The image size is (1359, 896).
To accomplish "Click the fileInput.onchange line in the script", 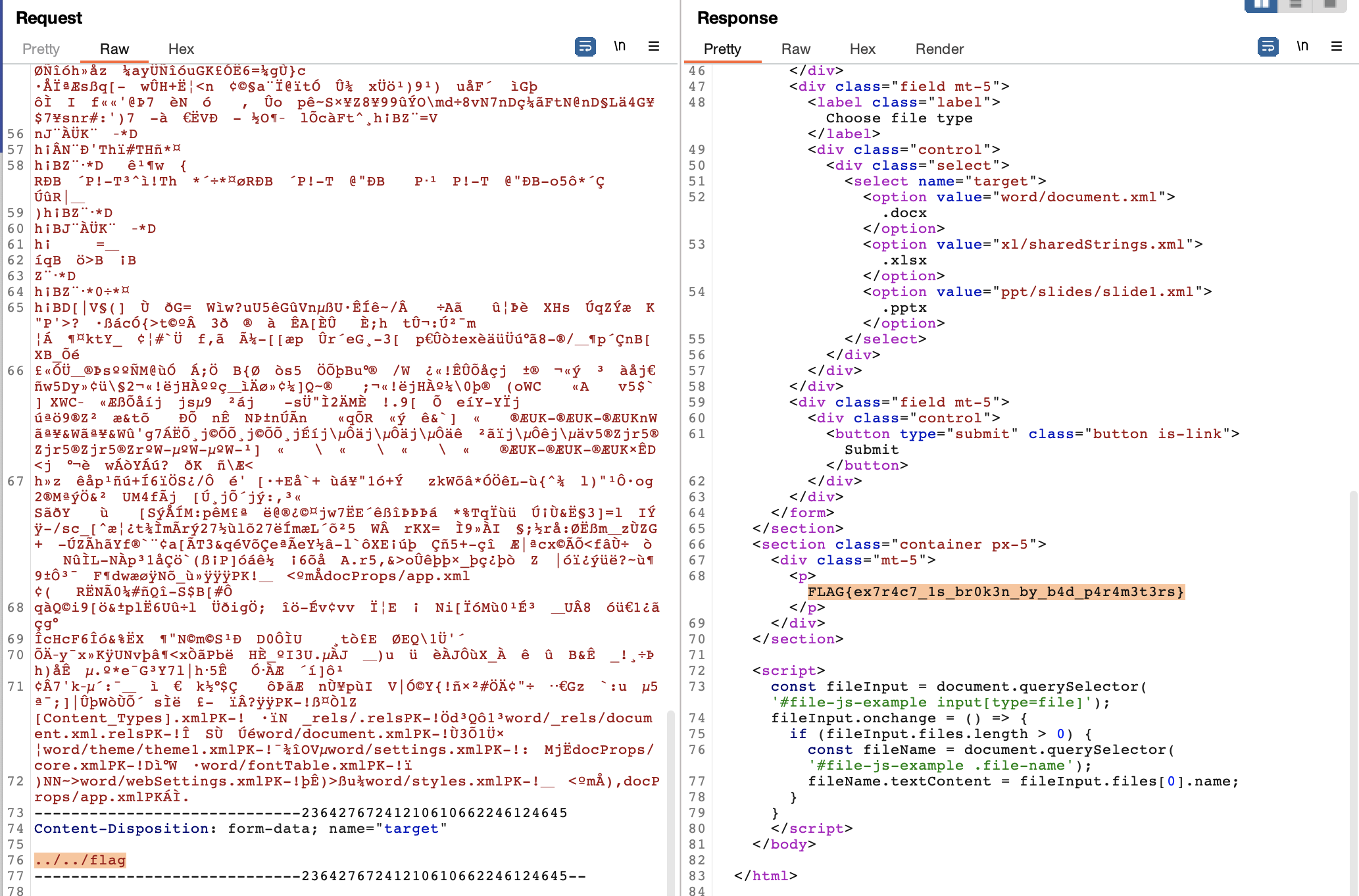I will 899,718.
